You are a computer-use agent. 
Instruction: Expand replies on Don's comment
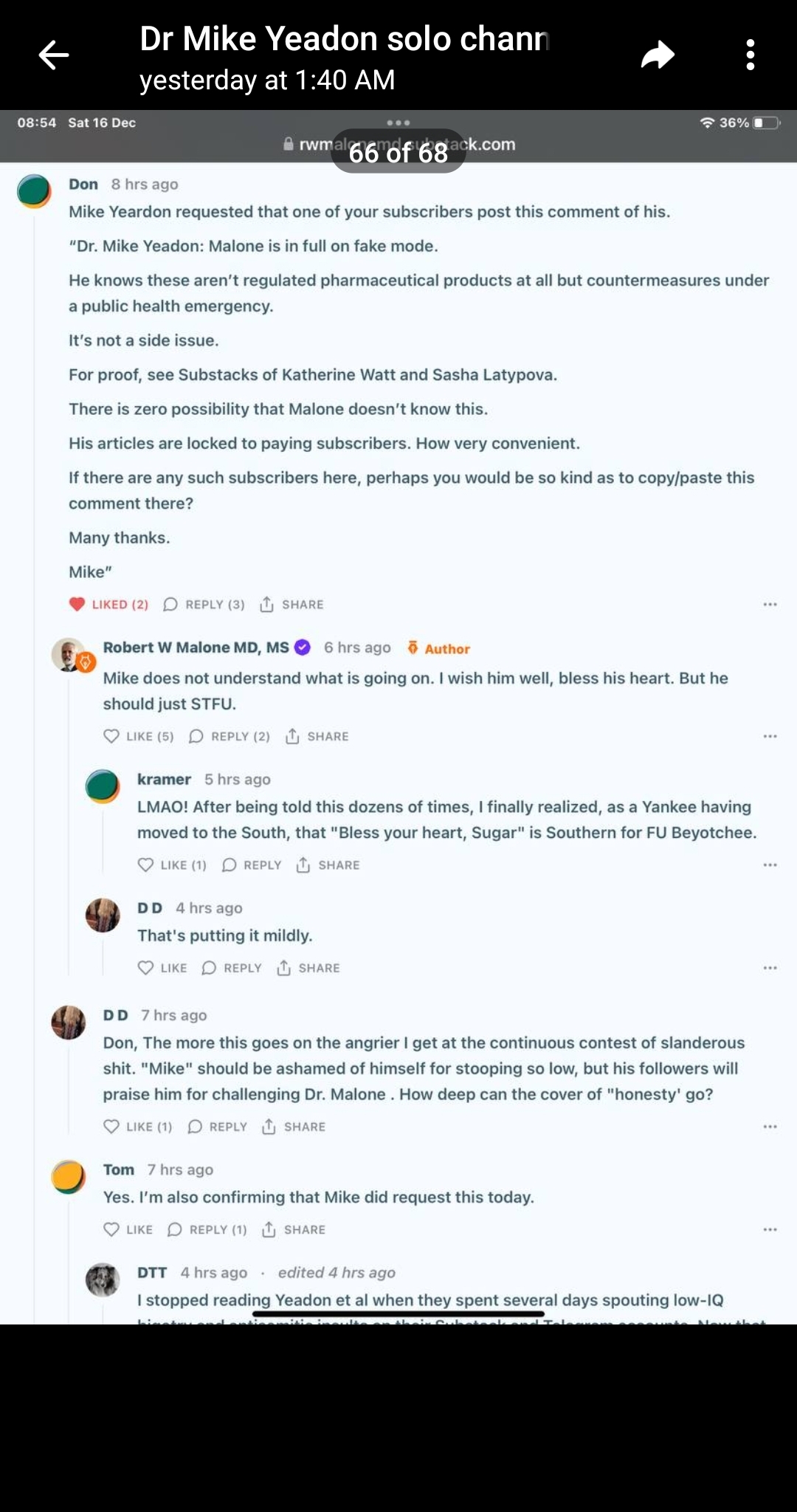tap(204, 605)
